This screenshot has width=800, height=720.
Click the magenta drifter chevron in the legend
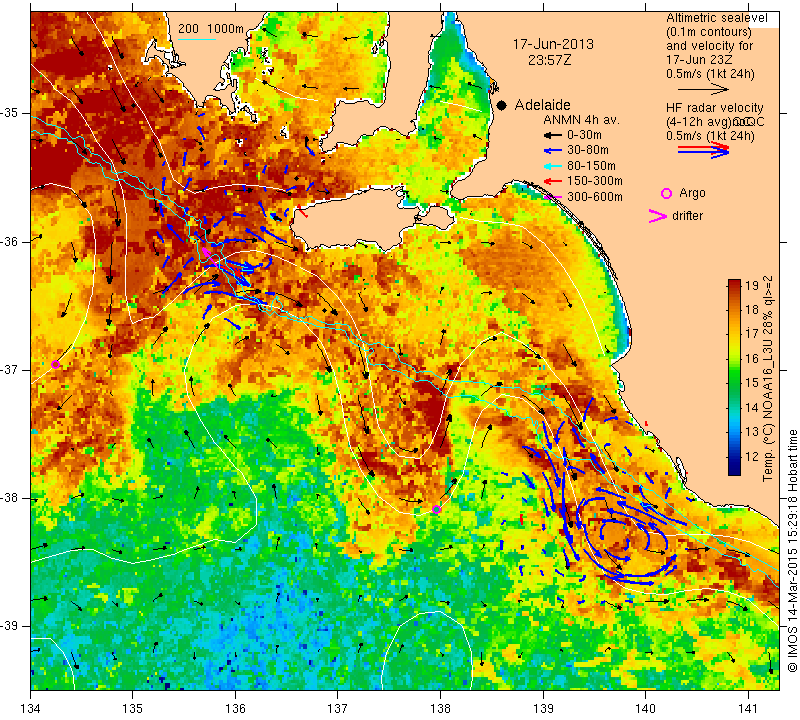pyautogui.click(x=658, y=216)
